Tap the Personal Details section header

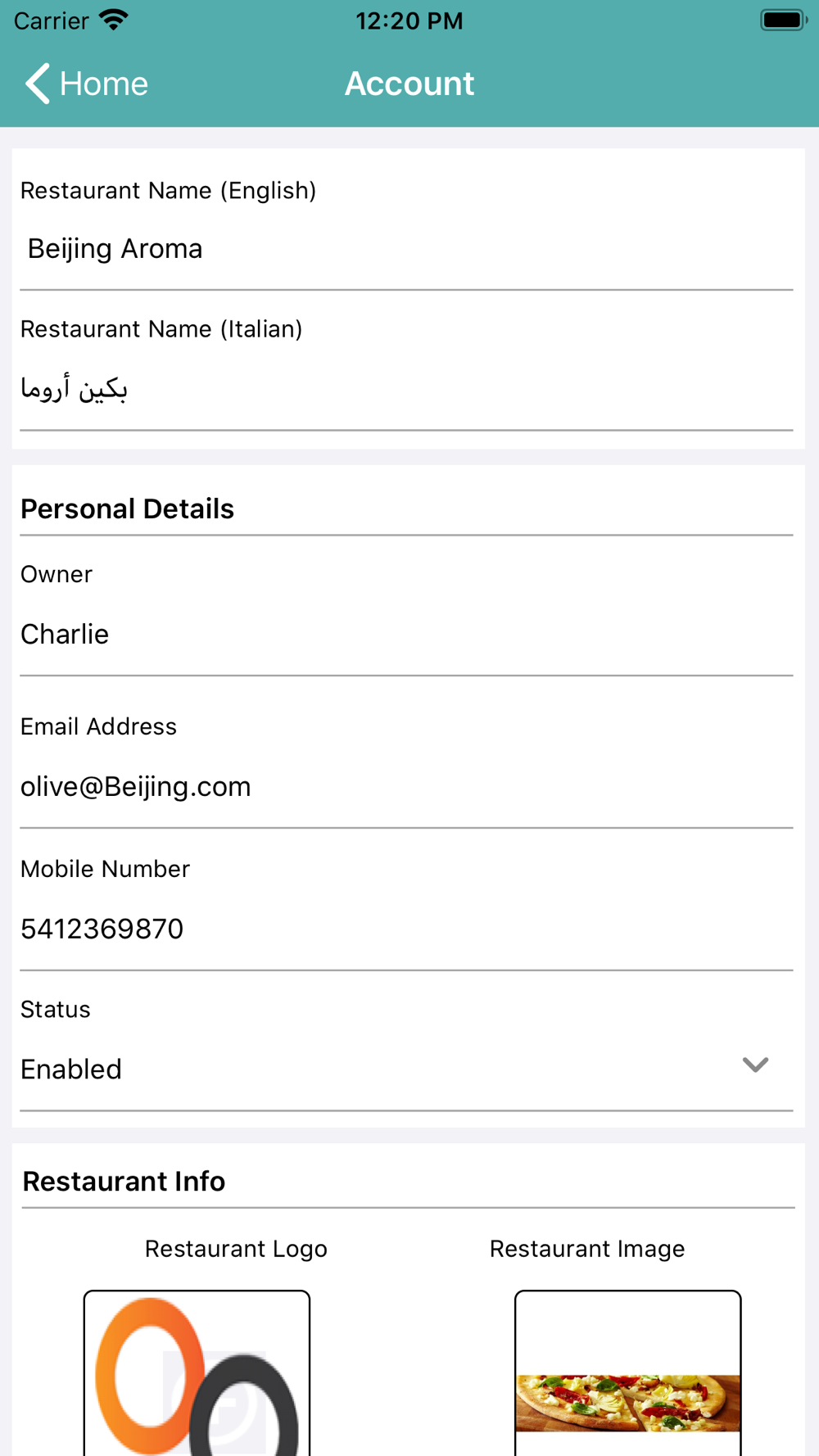click(128, 509)
